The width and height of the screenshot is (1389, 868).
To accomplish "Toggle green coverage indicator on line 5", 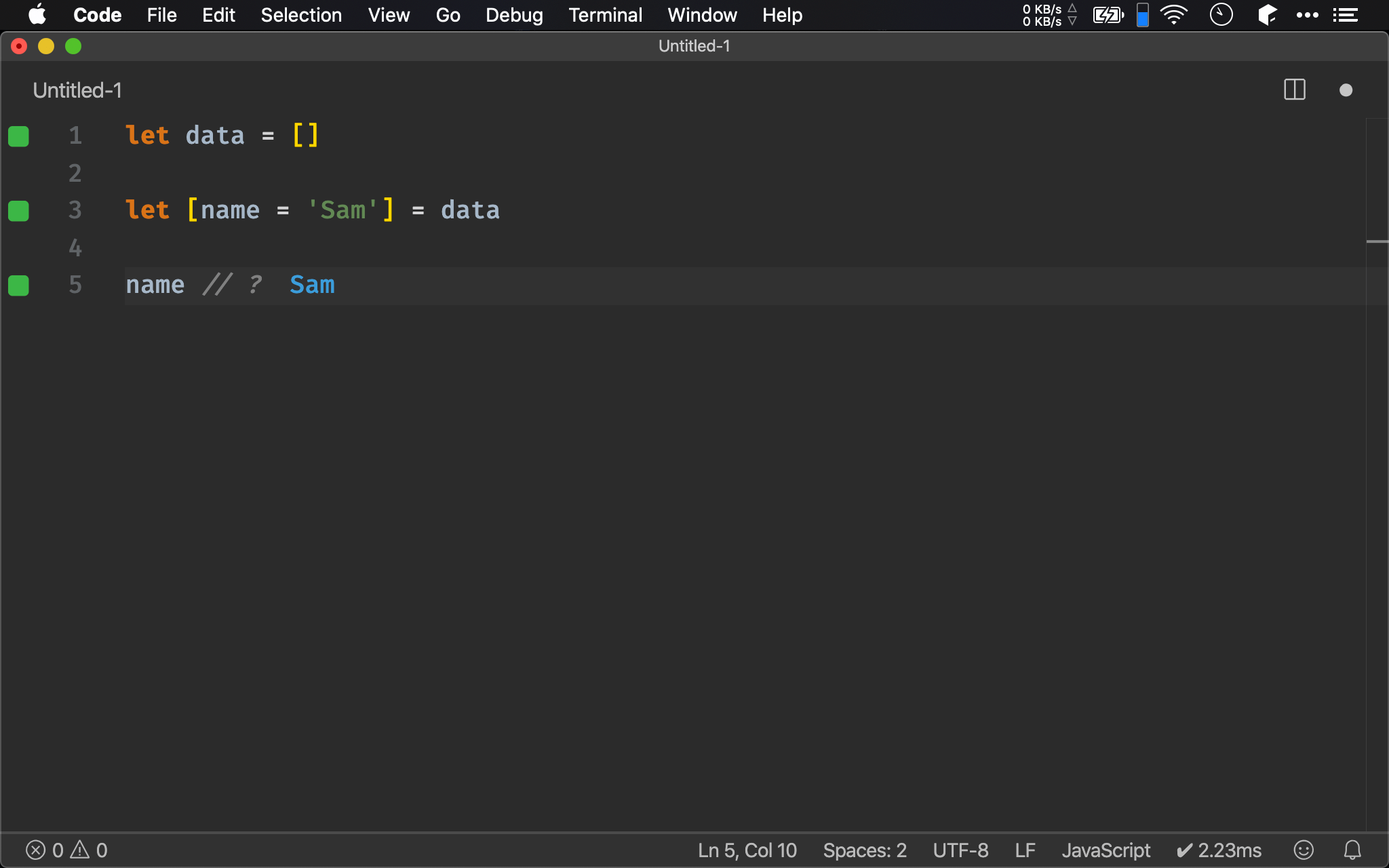I will click(x=18, y=285).
